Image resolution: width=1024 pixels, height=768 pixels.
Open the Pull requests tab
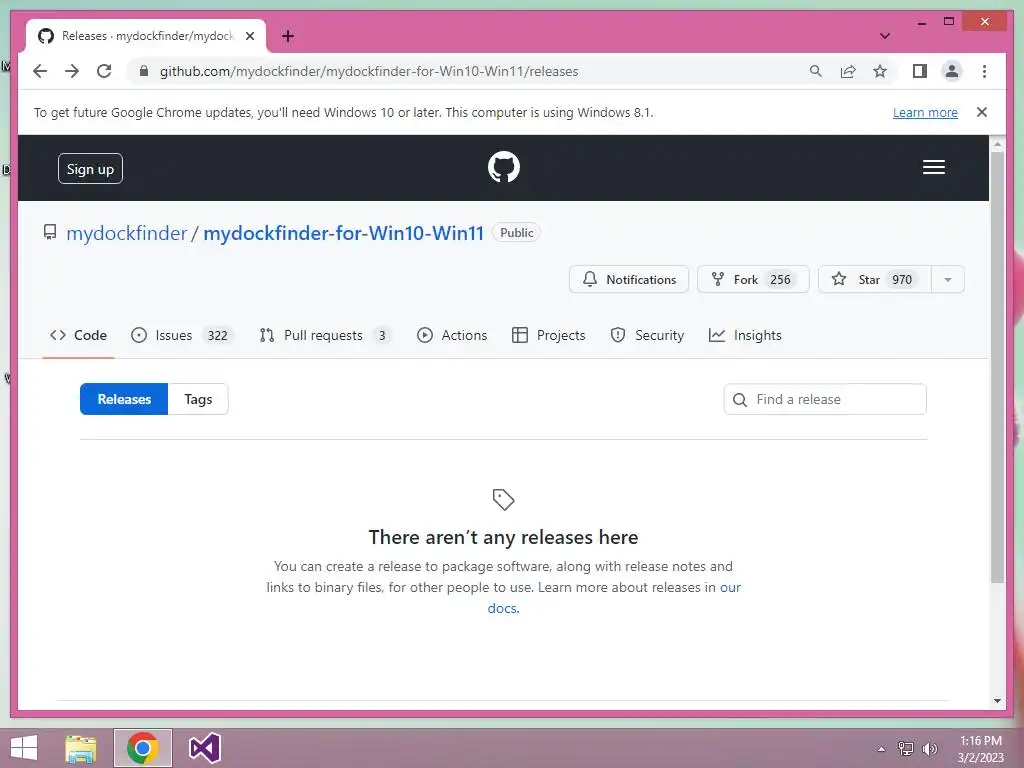[325, 335]
